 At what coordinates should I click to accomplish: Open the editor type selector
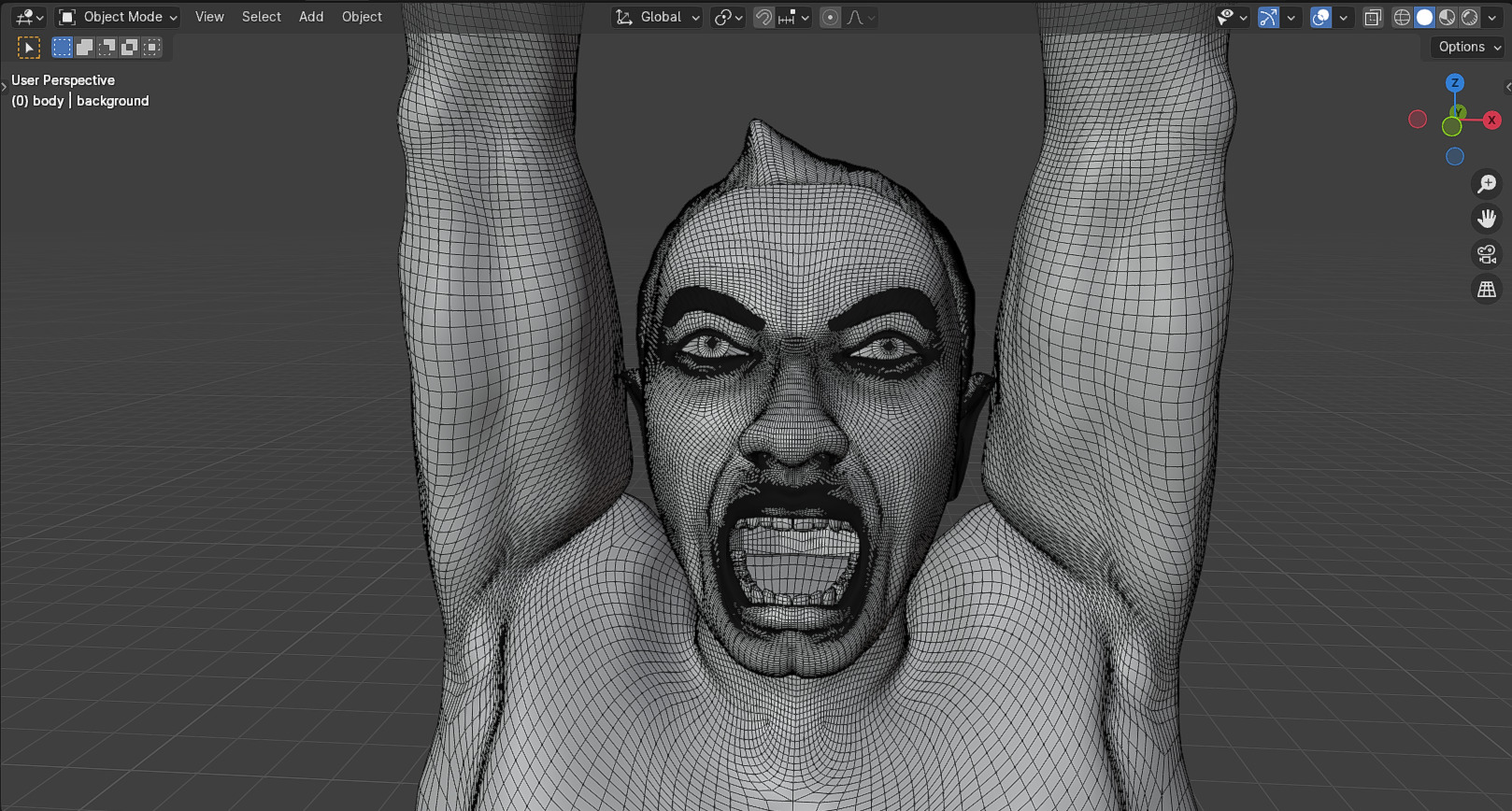point(29,17)
